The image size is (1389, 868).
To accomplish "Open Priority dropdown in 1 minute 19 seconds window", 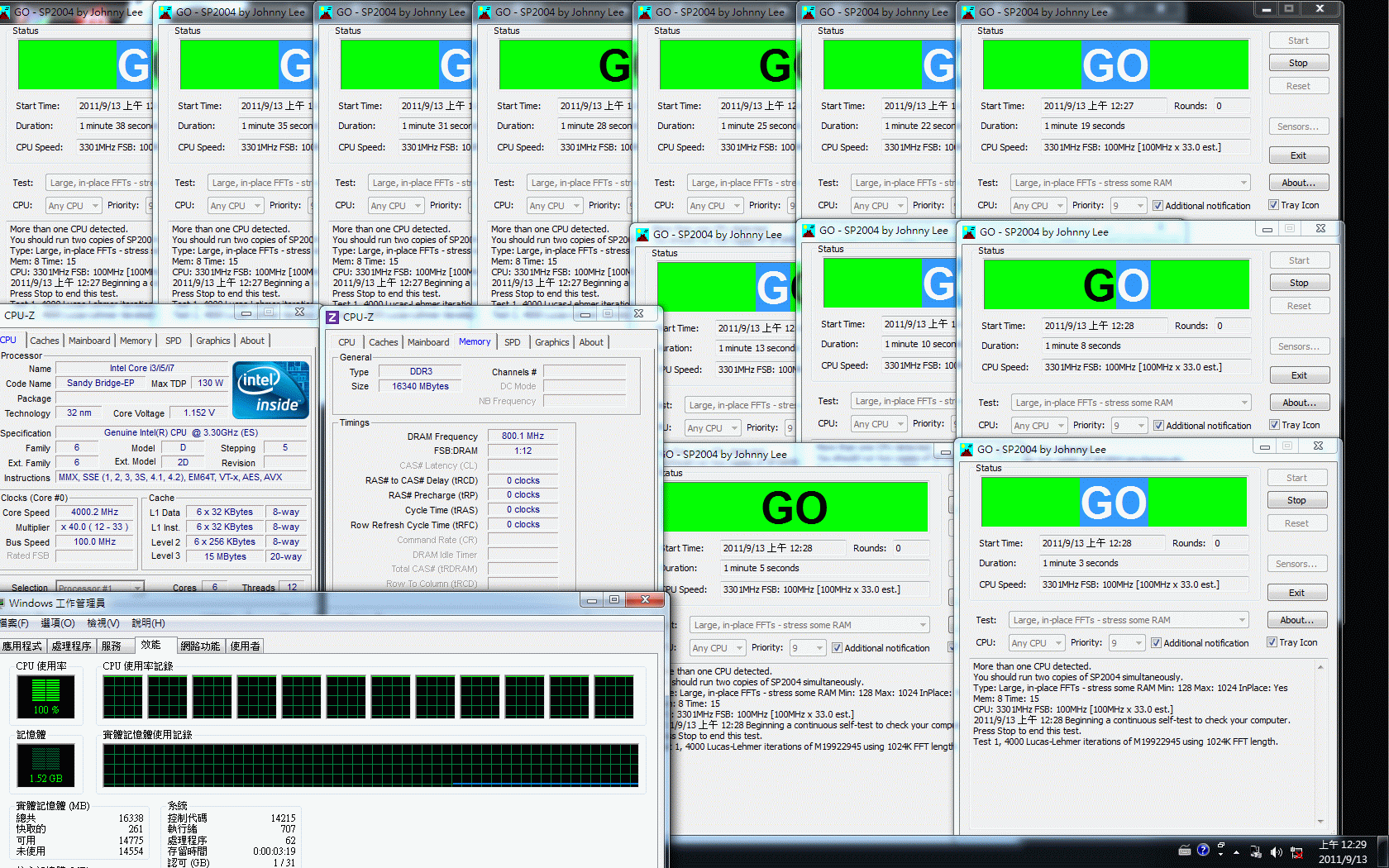I will pyautogui.click(x=1129, y=206).
